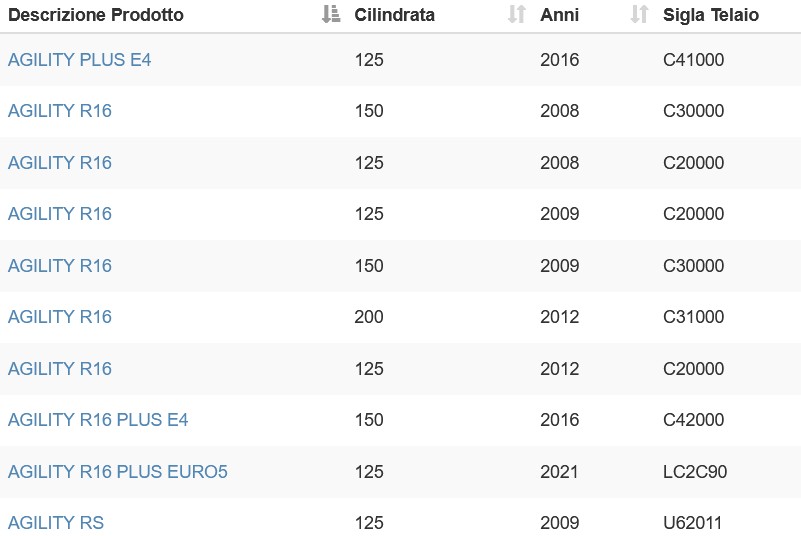Select the U62011 frame code cell
The image size is (801, 536).
(692, 523)
